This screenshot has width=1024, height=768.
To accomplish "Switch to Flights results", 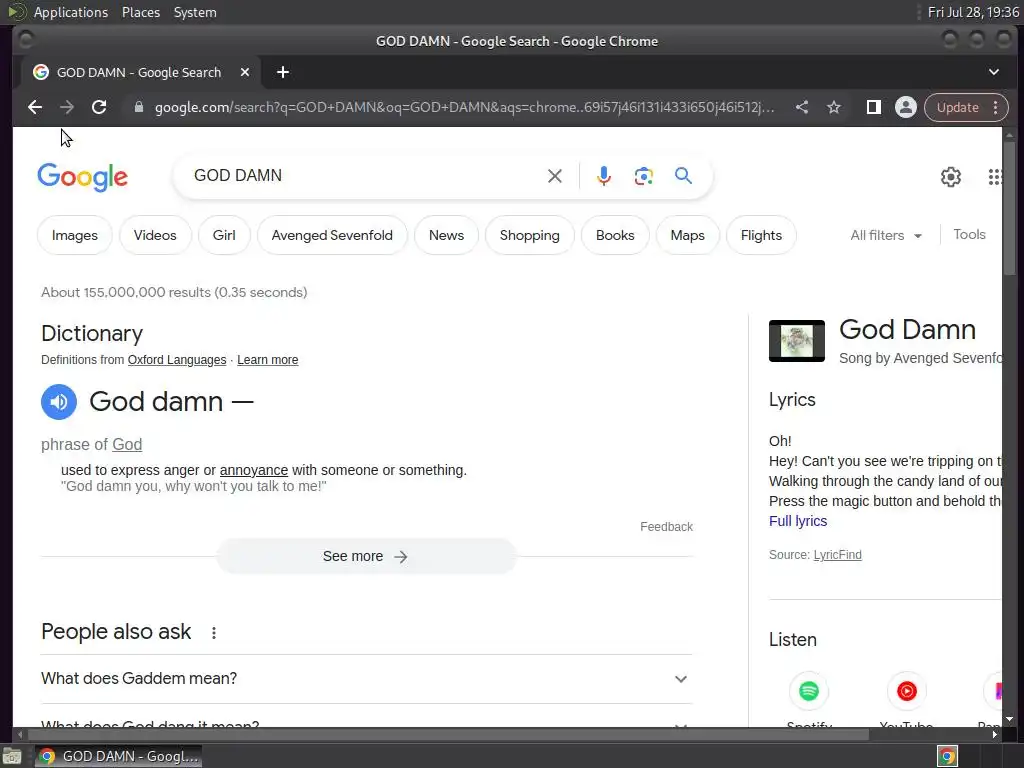I will tap(761, 235).
